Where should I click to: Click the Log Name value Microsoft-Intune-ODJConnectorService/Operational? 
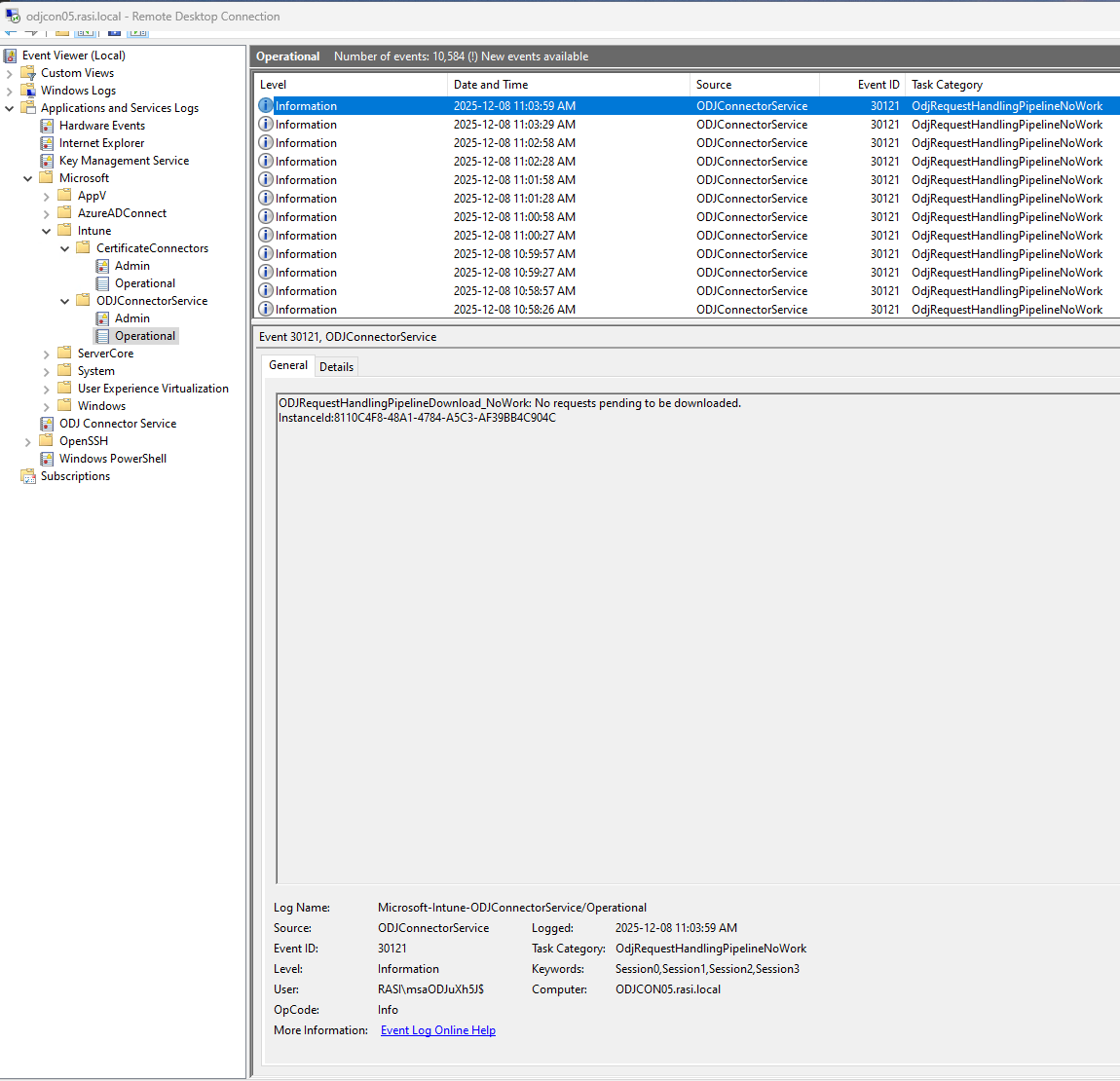[x=511, y=908]
